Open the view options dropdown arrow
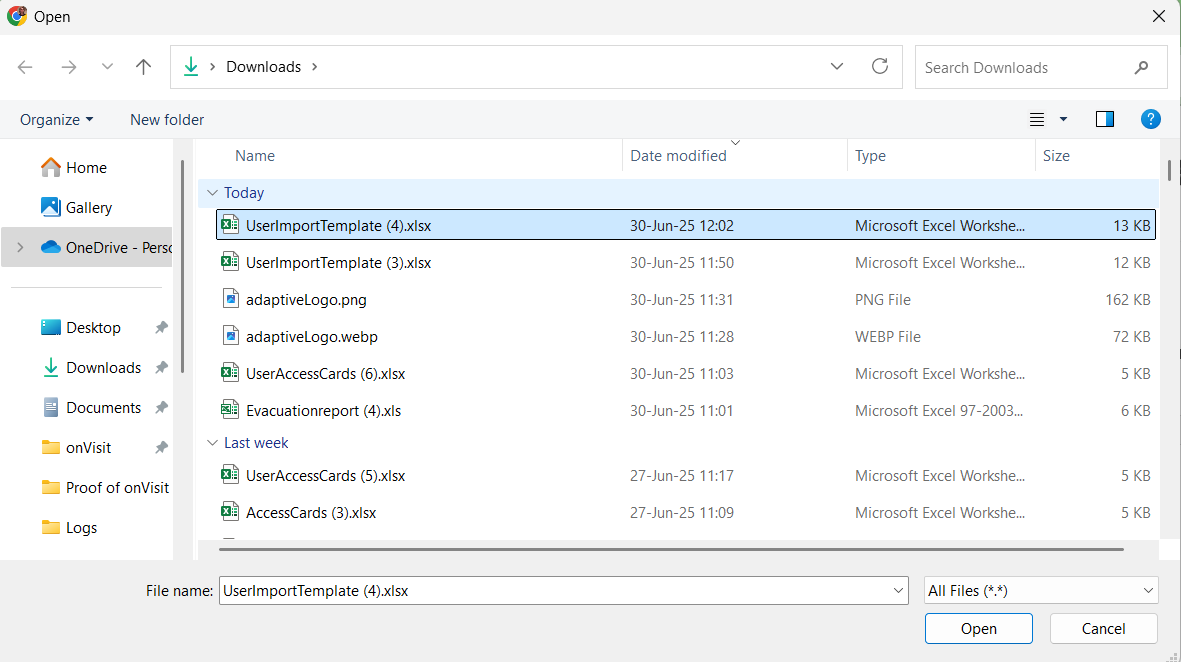The height and width of the screenshot is (662, 1181). click(1064, 119)
